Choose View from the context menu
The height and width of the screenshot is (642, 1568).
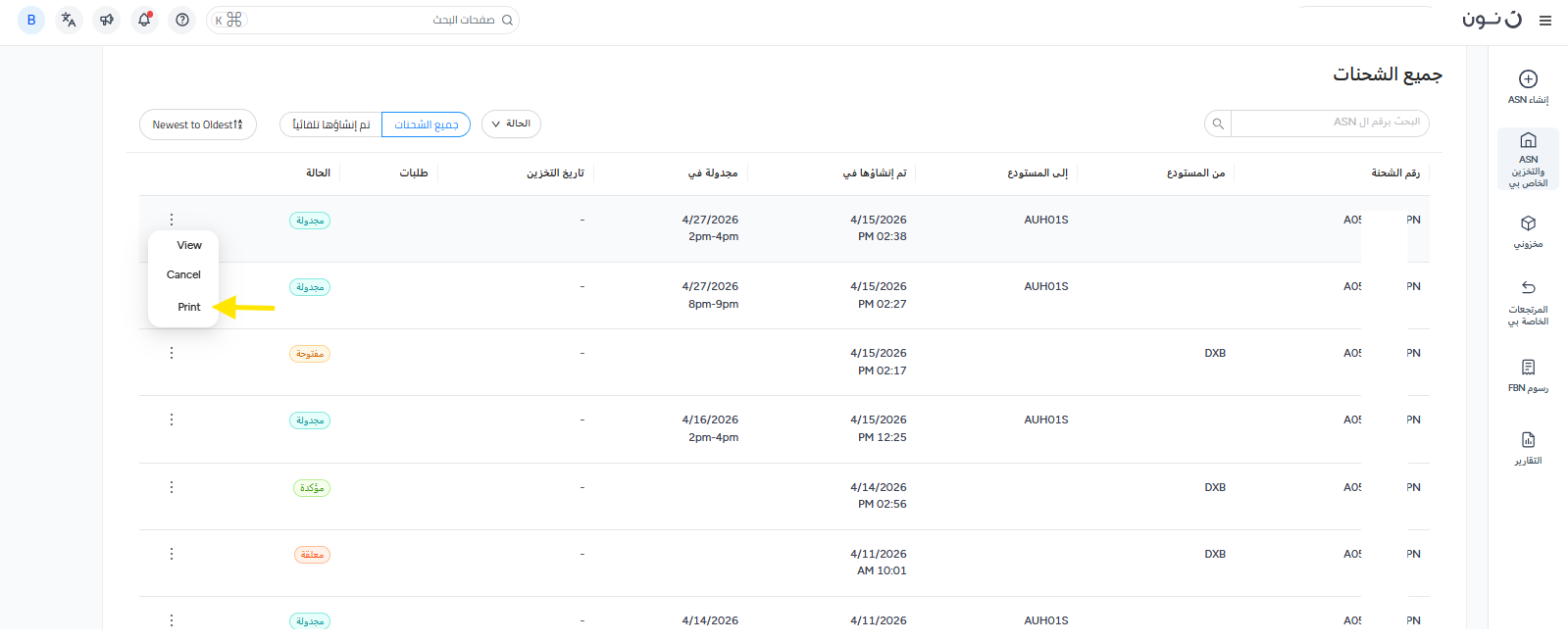click(189, 245)
